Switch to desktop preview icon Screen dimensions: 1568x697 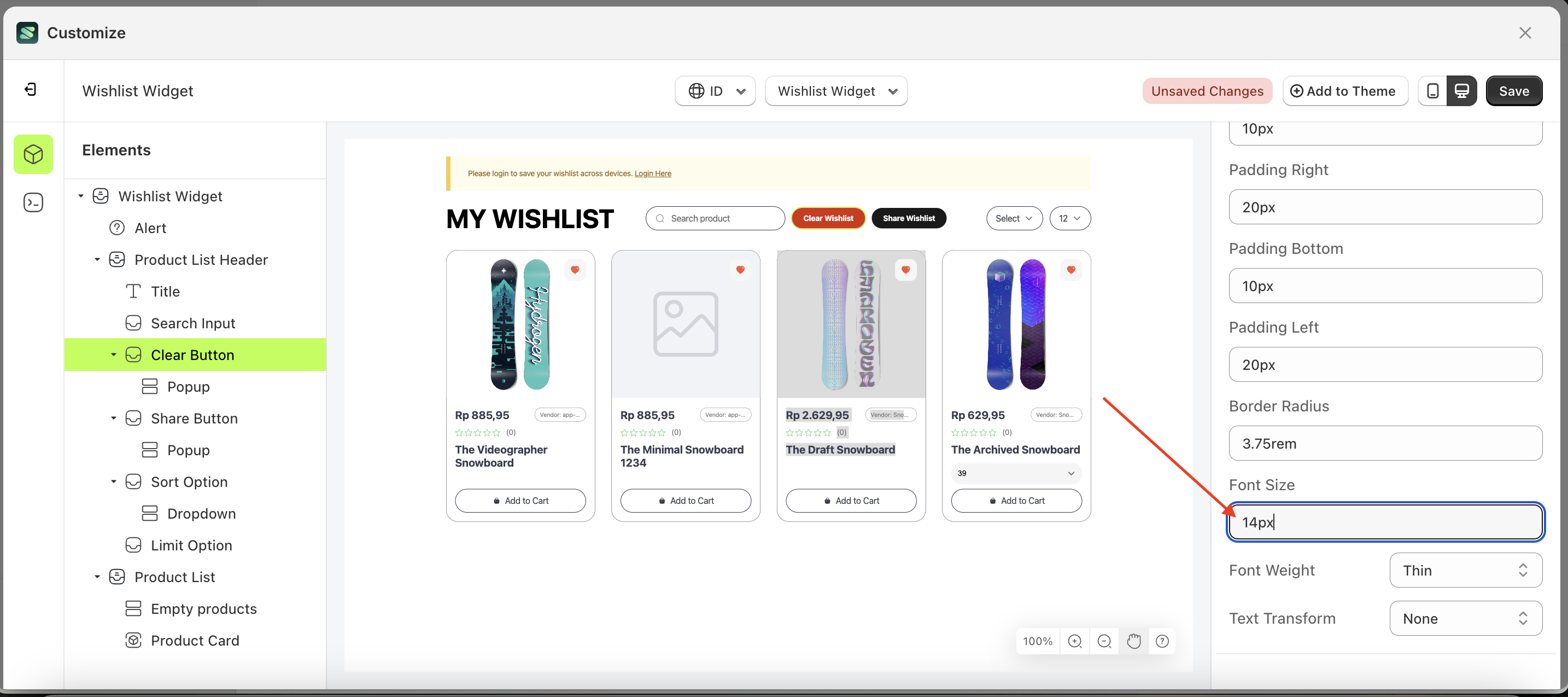click(1461, 91)
